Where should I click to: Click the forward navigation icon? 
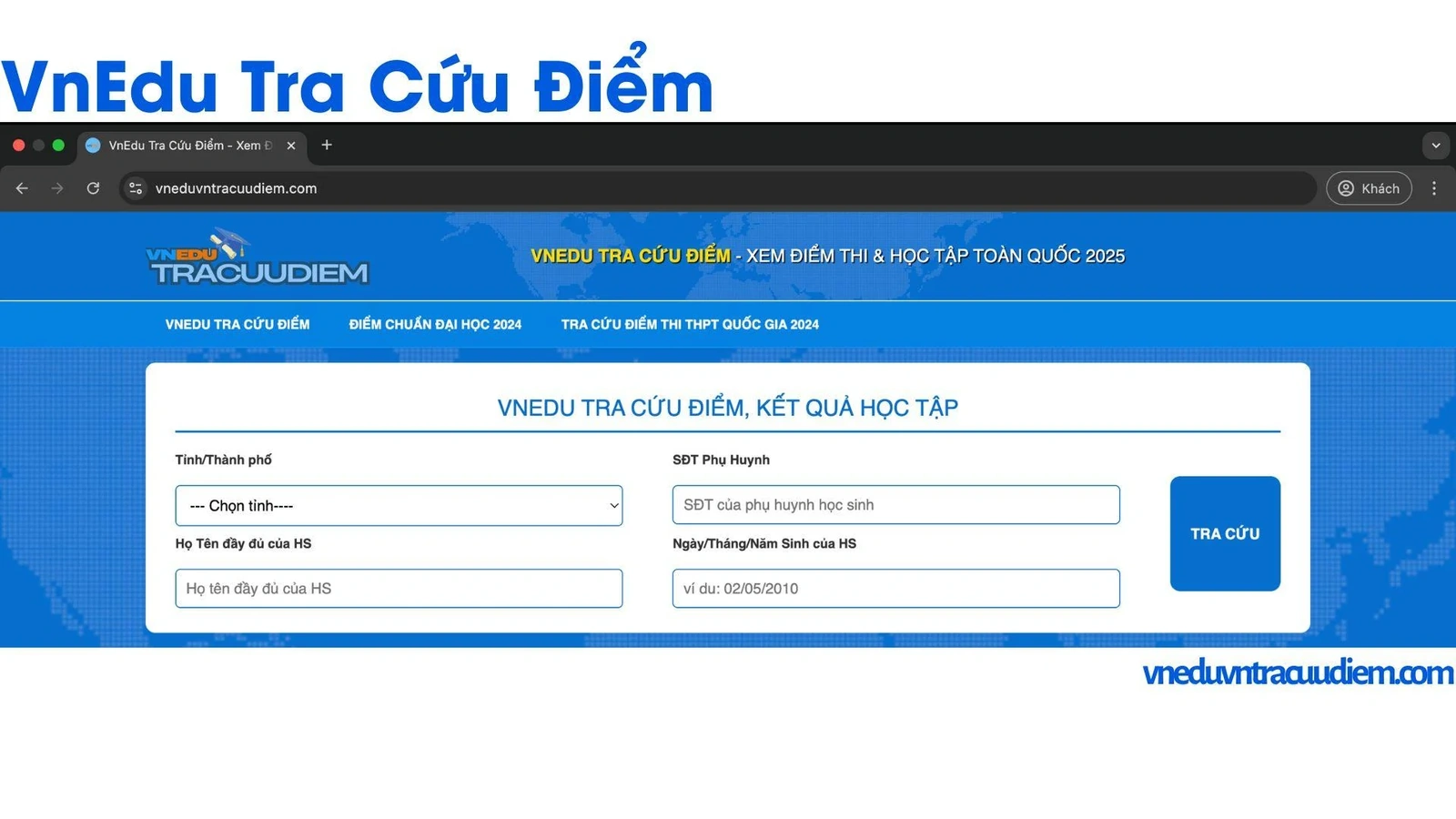click(x=58, y=188)
